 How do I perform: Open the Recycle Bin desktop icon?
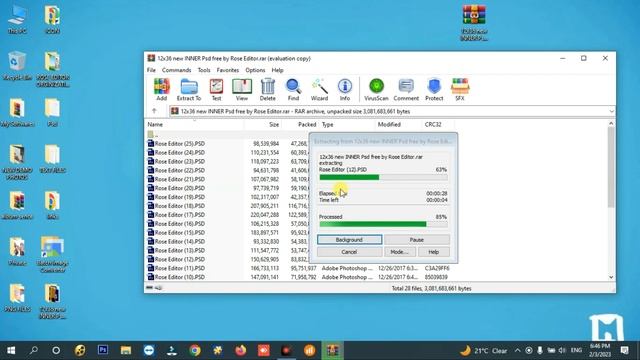point(17,66)
